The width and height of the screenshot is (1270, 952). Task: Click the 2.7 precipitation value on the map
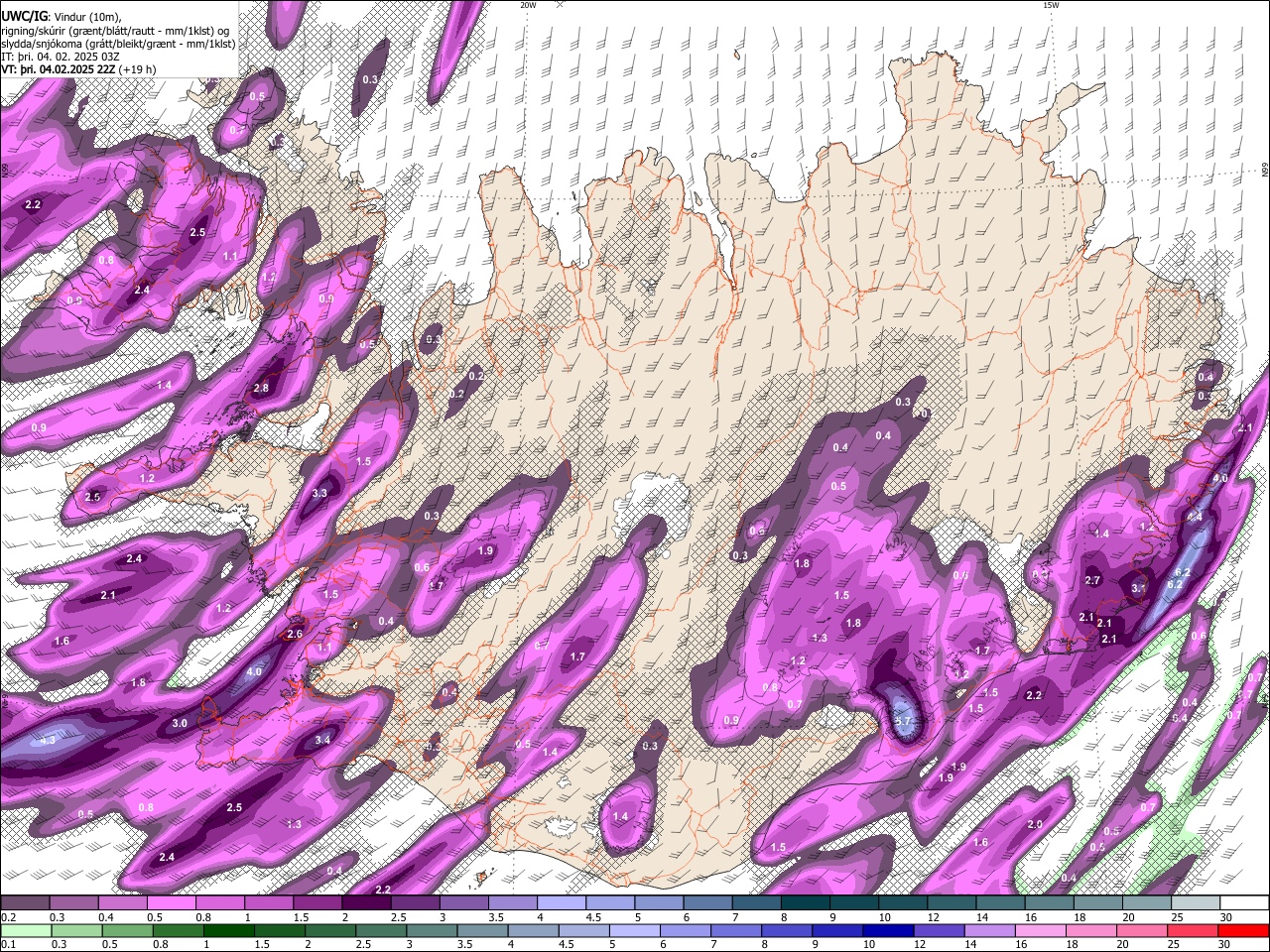tap(1092, 580)
